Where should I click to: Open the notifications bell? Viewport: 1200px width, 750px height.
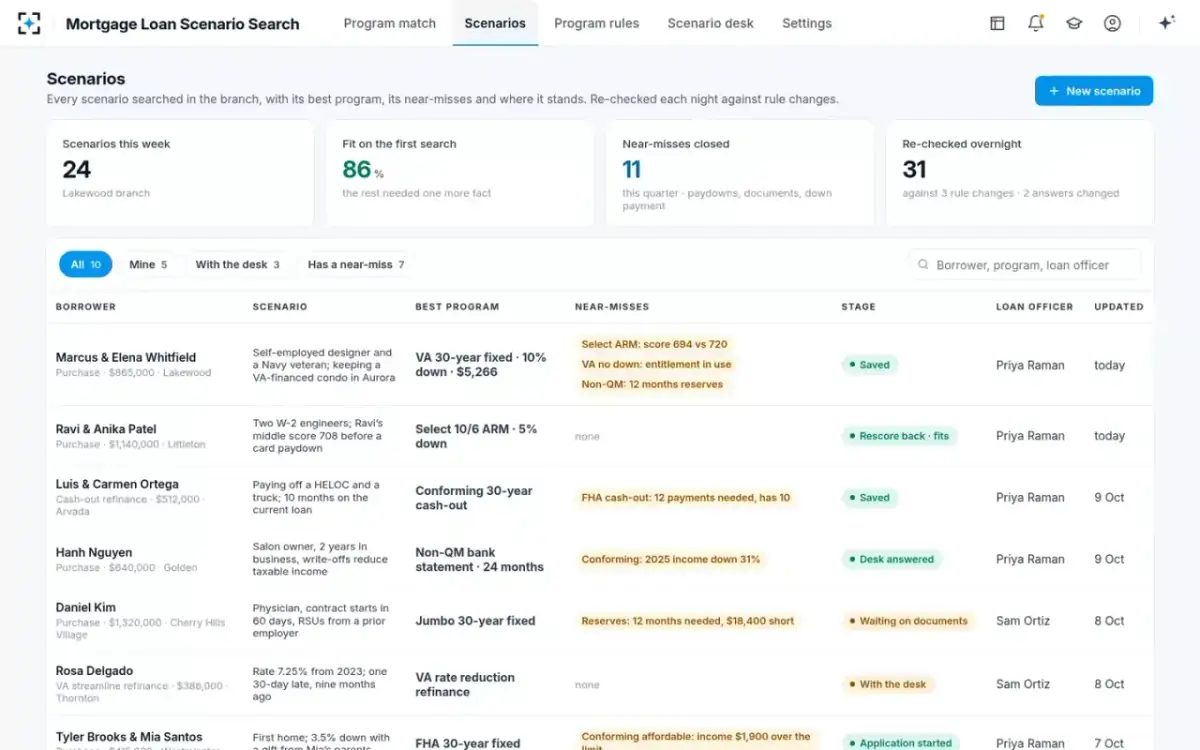[x=1036, y=23]
